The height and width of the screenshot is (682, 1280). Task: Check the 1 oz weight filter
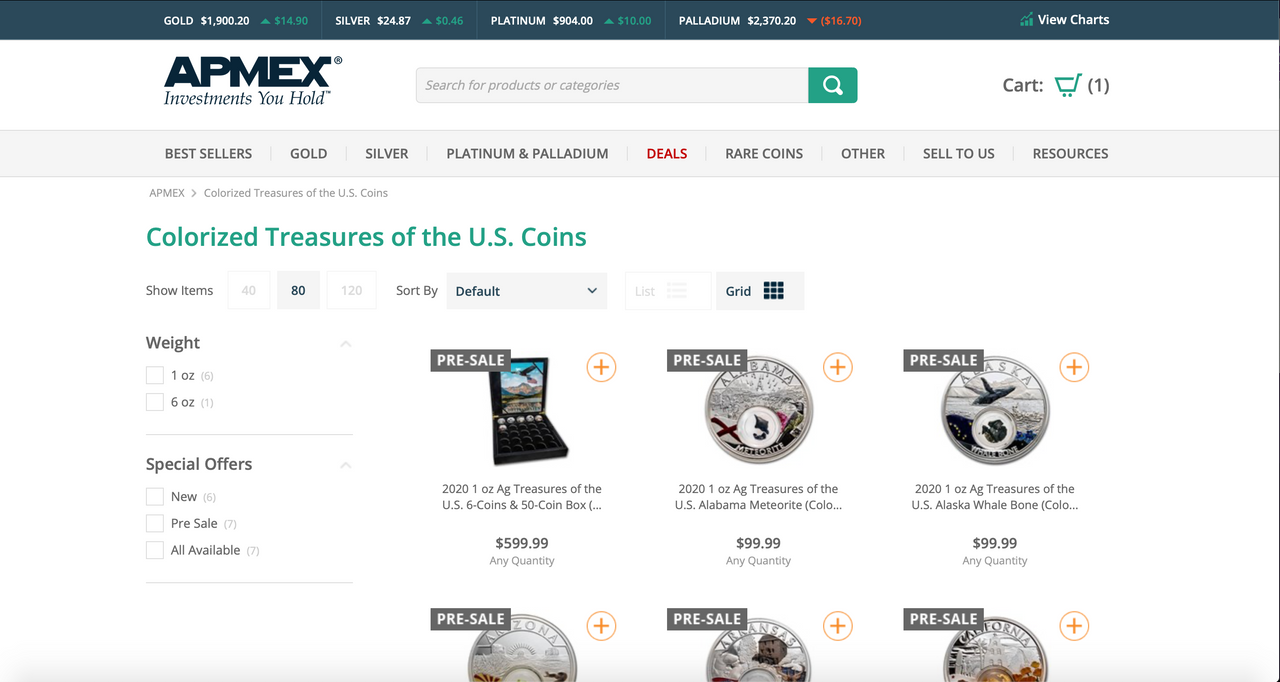point(154,375)
